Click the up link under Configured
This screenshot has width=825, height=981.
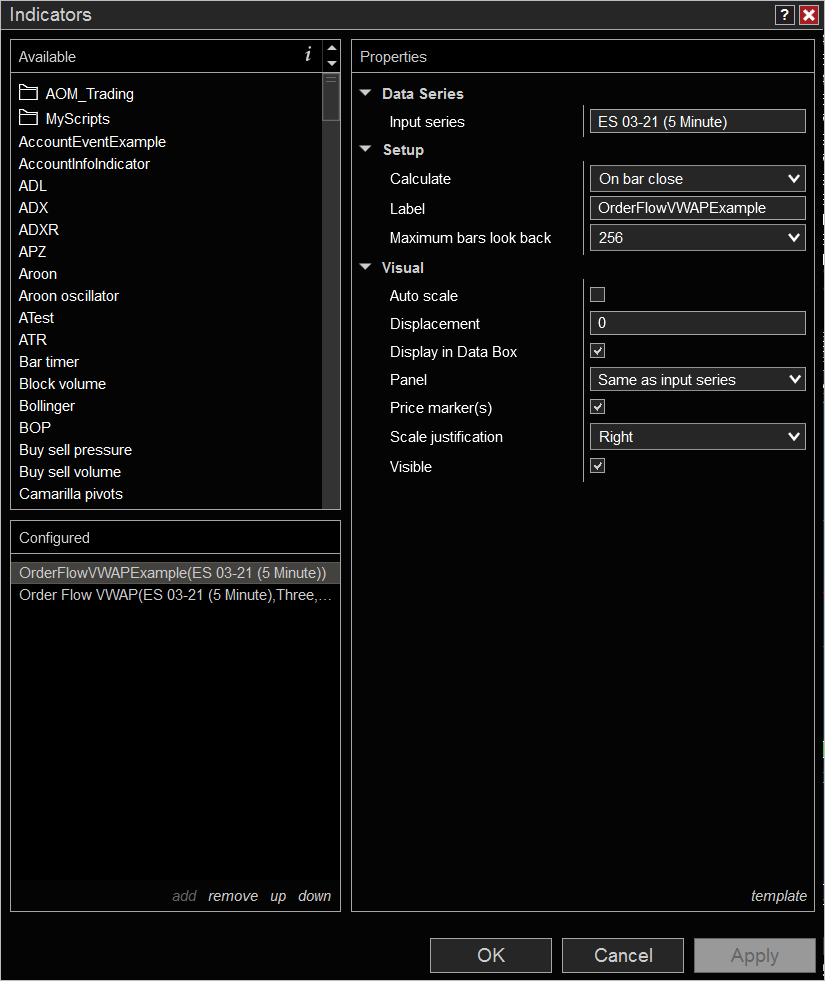pyautogui.click(x=278, y=896)
